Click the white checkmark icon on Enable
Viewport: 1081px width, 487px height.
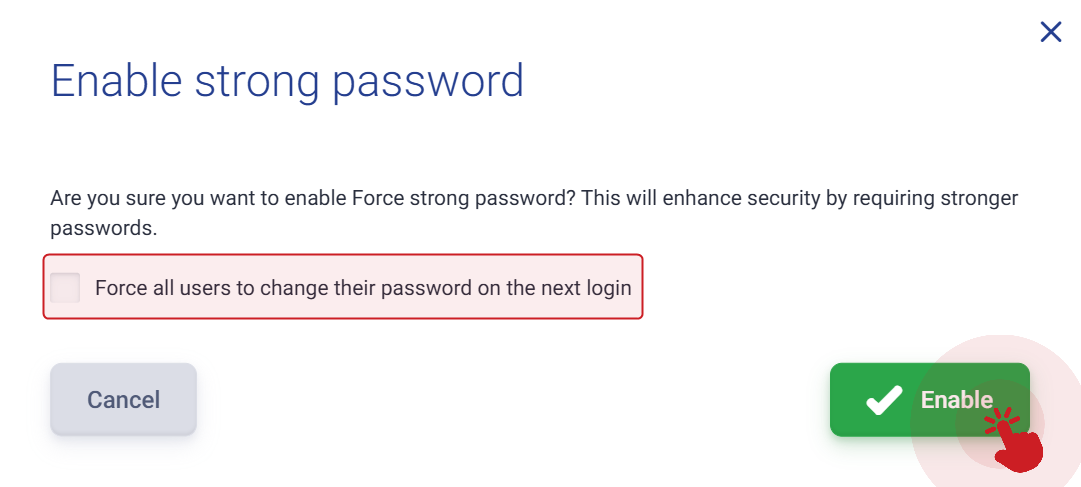click(884, 400)
